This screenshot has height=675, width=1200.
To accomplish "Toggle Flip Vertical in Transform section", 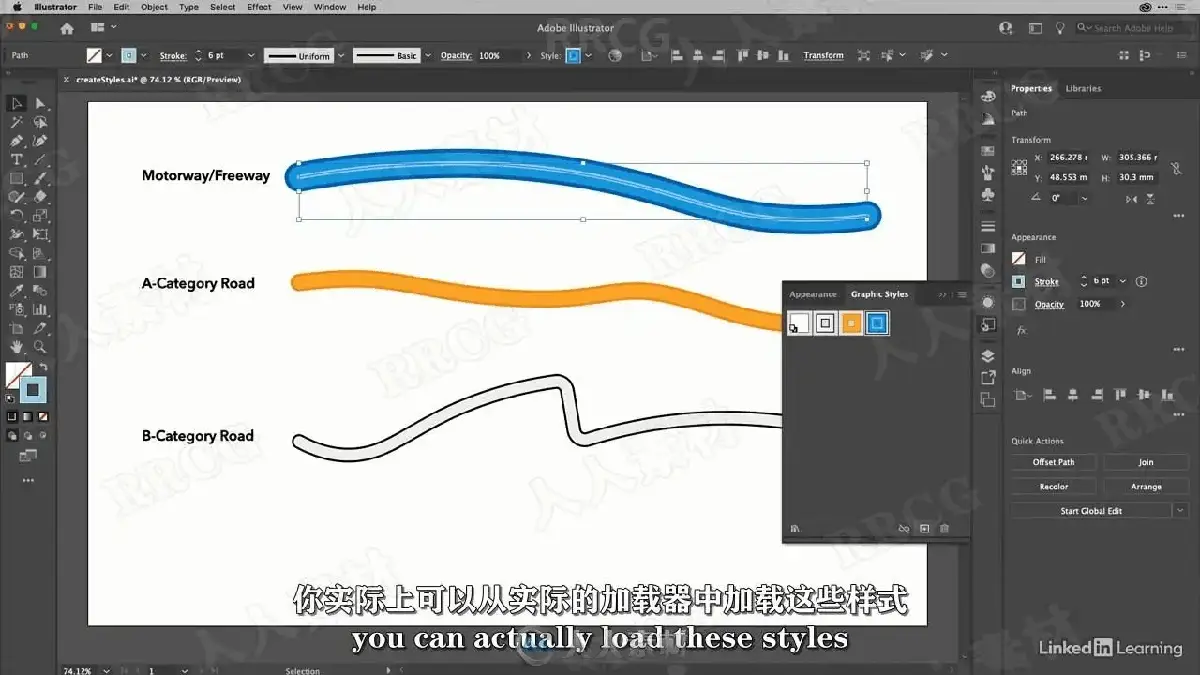I will (1152, 198).
